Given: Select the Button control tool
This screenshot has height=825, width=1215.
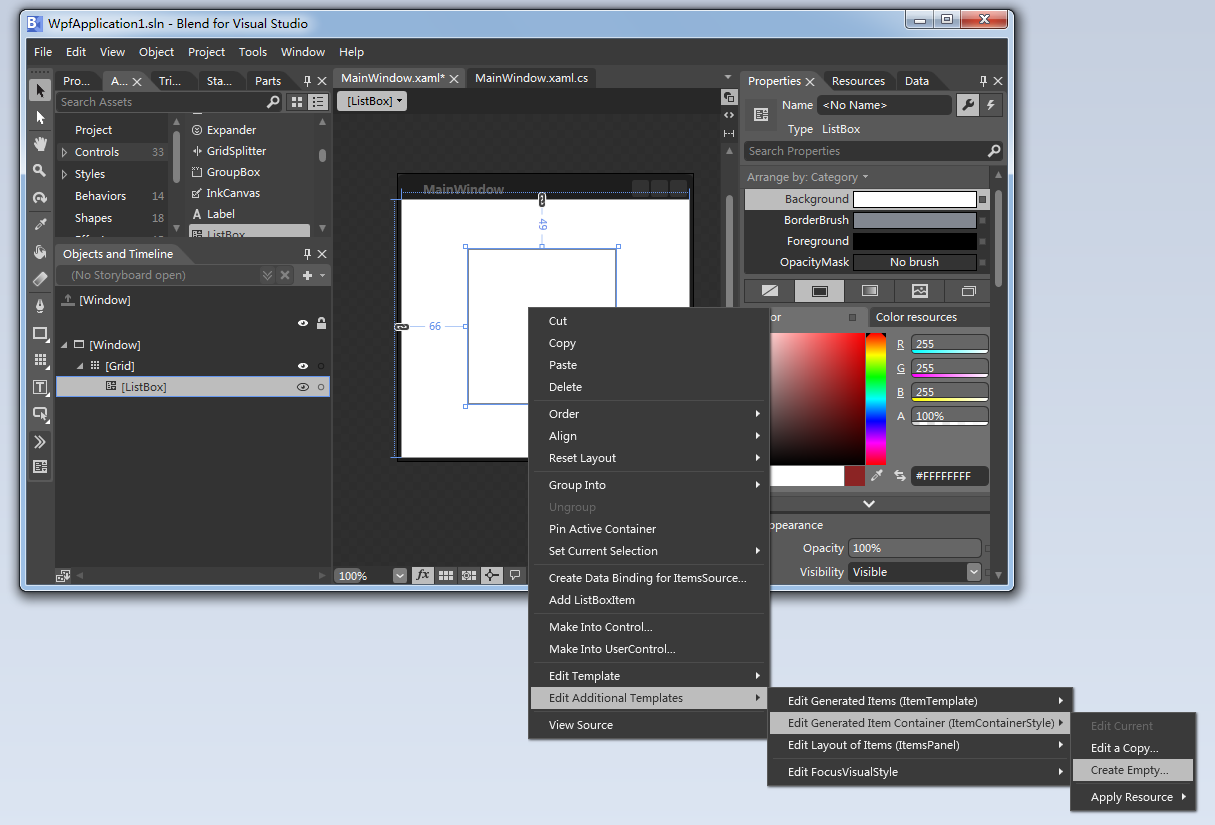Looking at the screenshot, I should pos(40,413).
